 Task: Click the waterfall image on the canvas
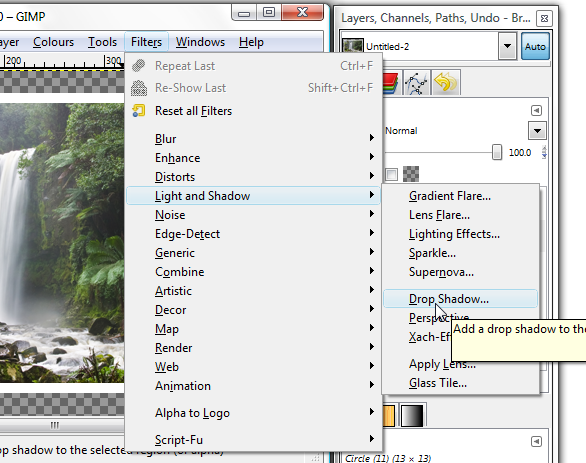pyautogui.click(x=62, y=243)
